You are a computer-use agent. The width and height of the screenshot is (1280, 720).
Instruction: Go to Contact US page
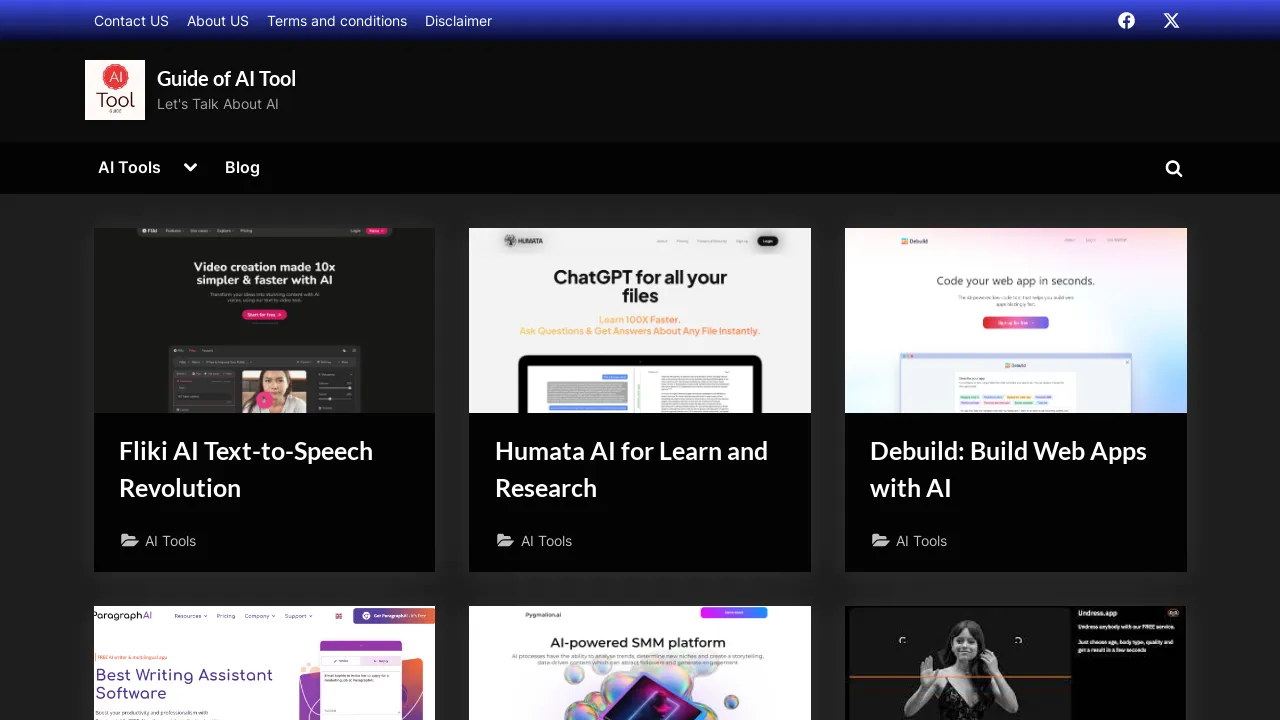(131, 21)
